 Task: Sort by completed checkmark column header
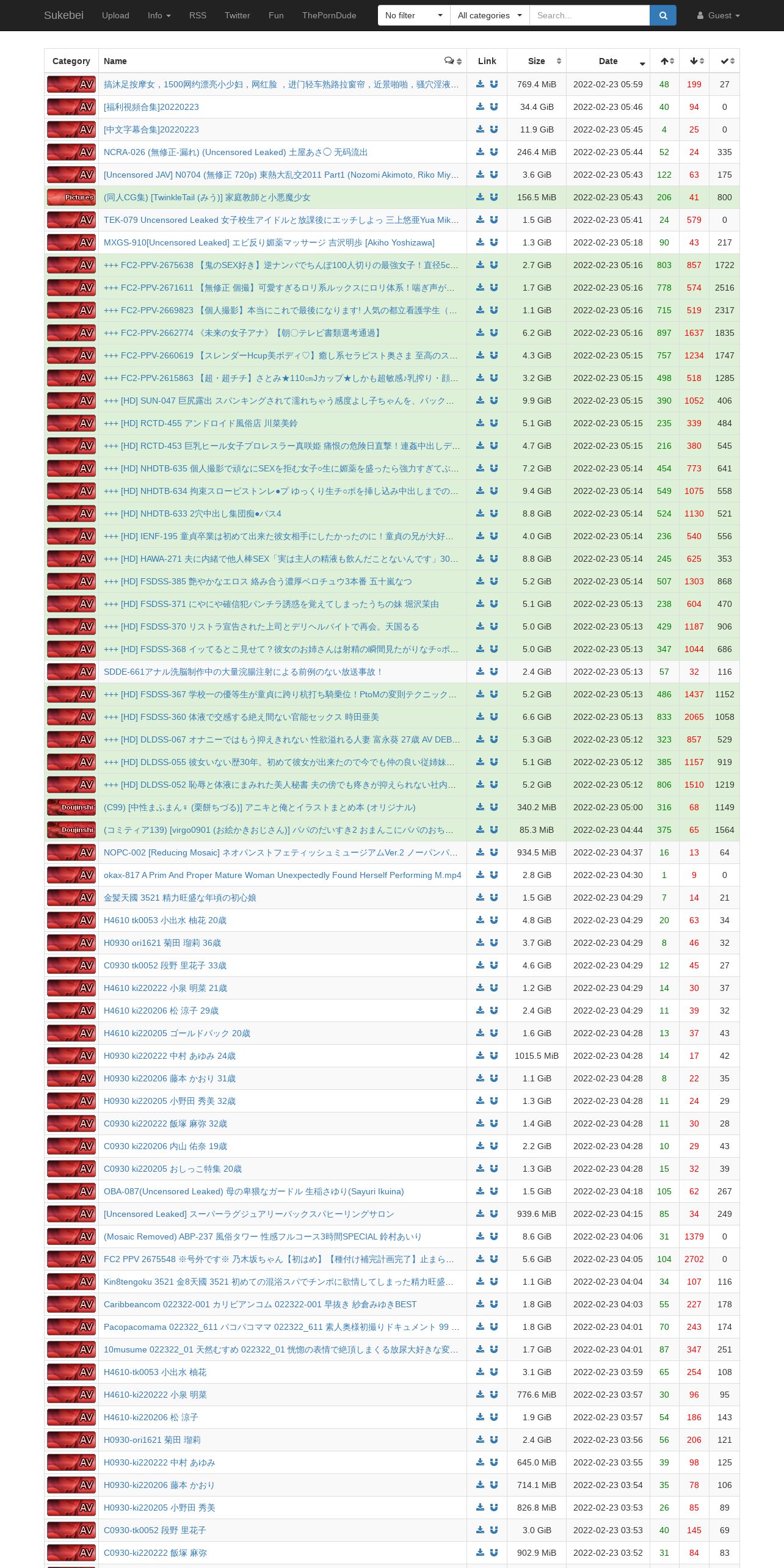point(725,61)
